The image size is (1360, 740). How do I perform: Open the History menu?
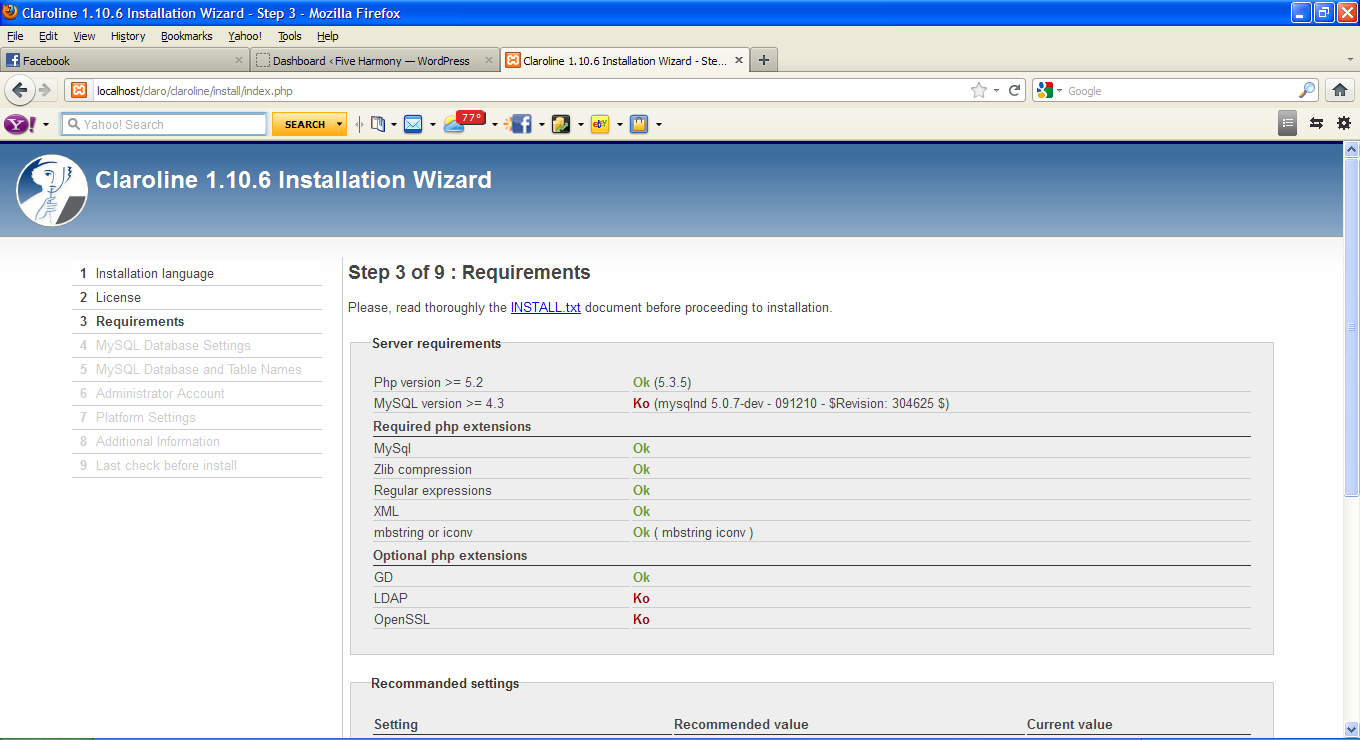tap(128, 36)
